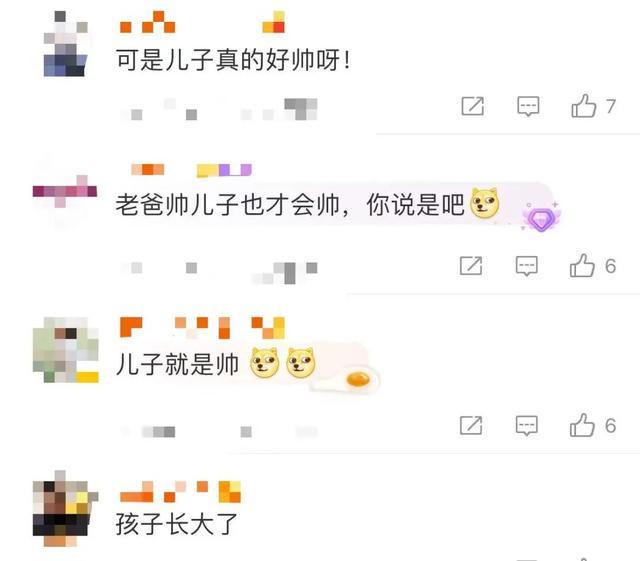Select the comment text '孩子长大了'
The height and width of the screenshot is (561, 640).
click(x=176, y=524)
